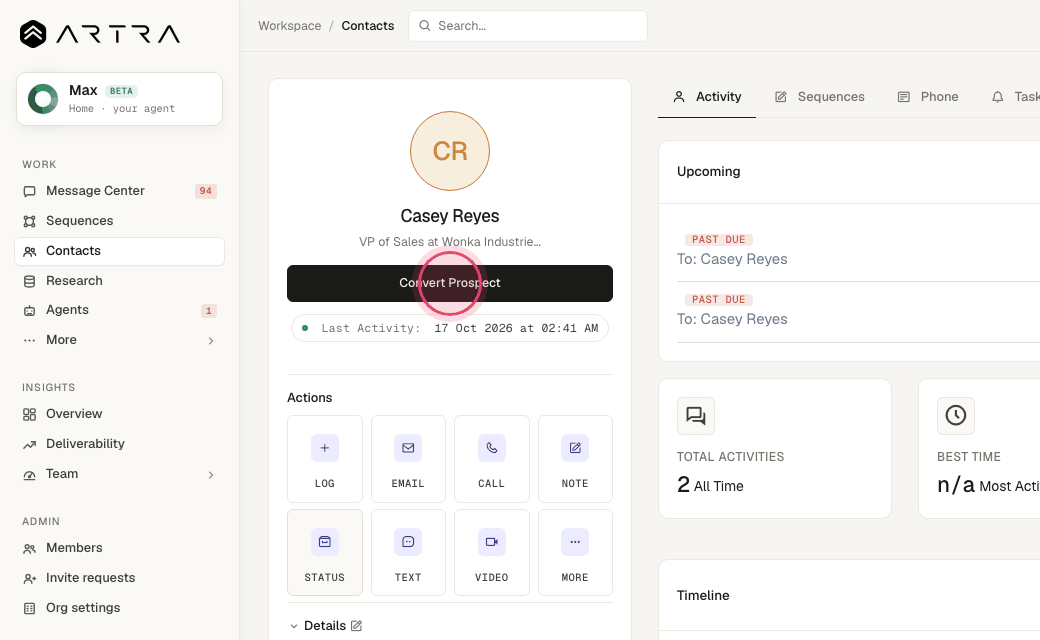The width and height of the screenshot is (1040, 640).
Task: Click the Agents count badge showing 1
Action: [x=209, y=310]
